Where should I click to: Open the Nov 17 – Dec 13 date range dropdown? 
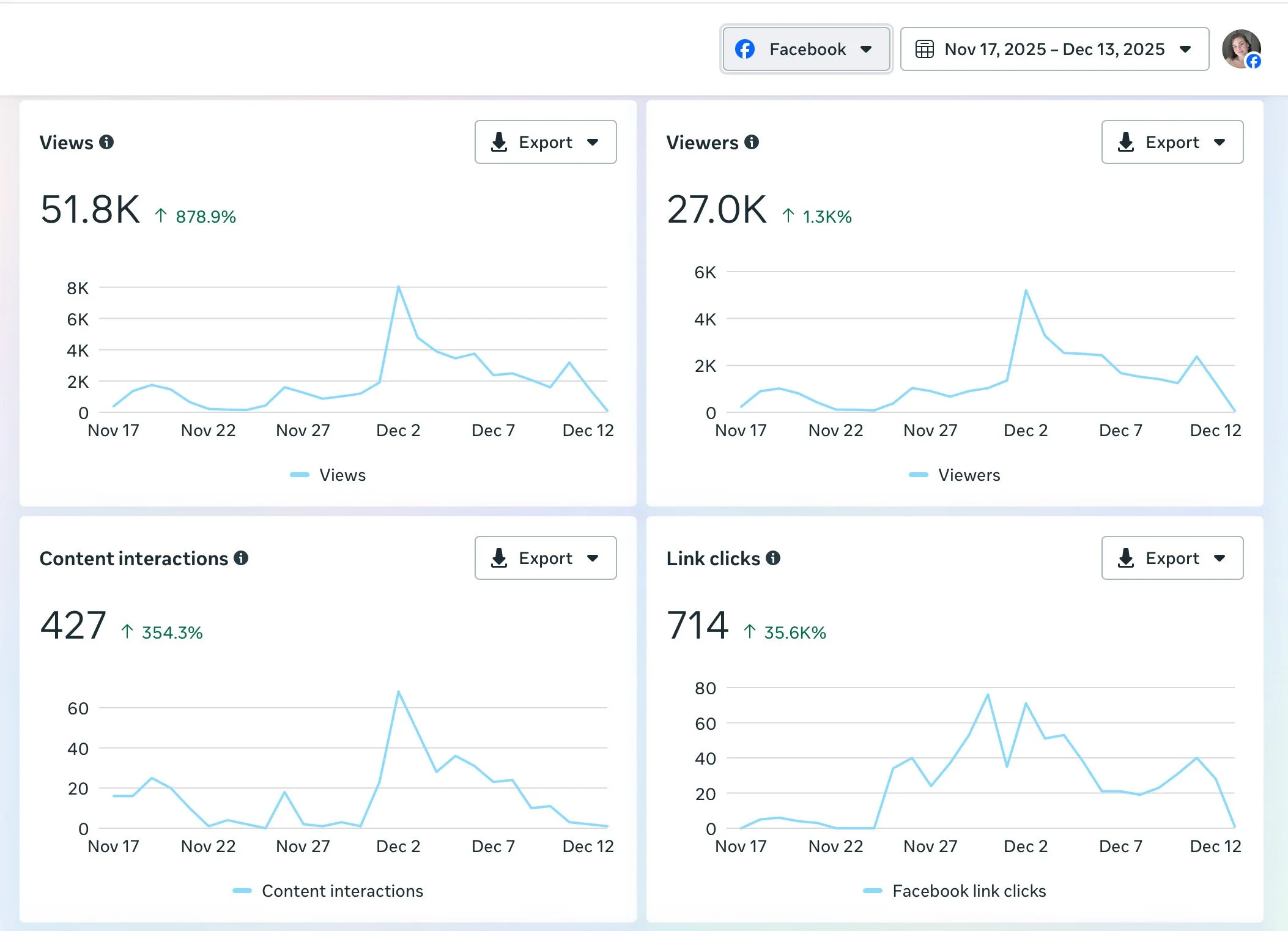(1054, 49)
